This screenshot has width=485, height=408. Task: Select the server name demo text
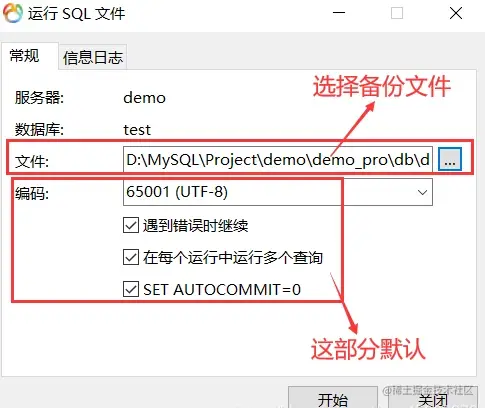coord(144,98)
